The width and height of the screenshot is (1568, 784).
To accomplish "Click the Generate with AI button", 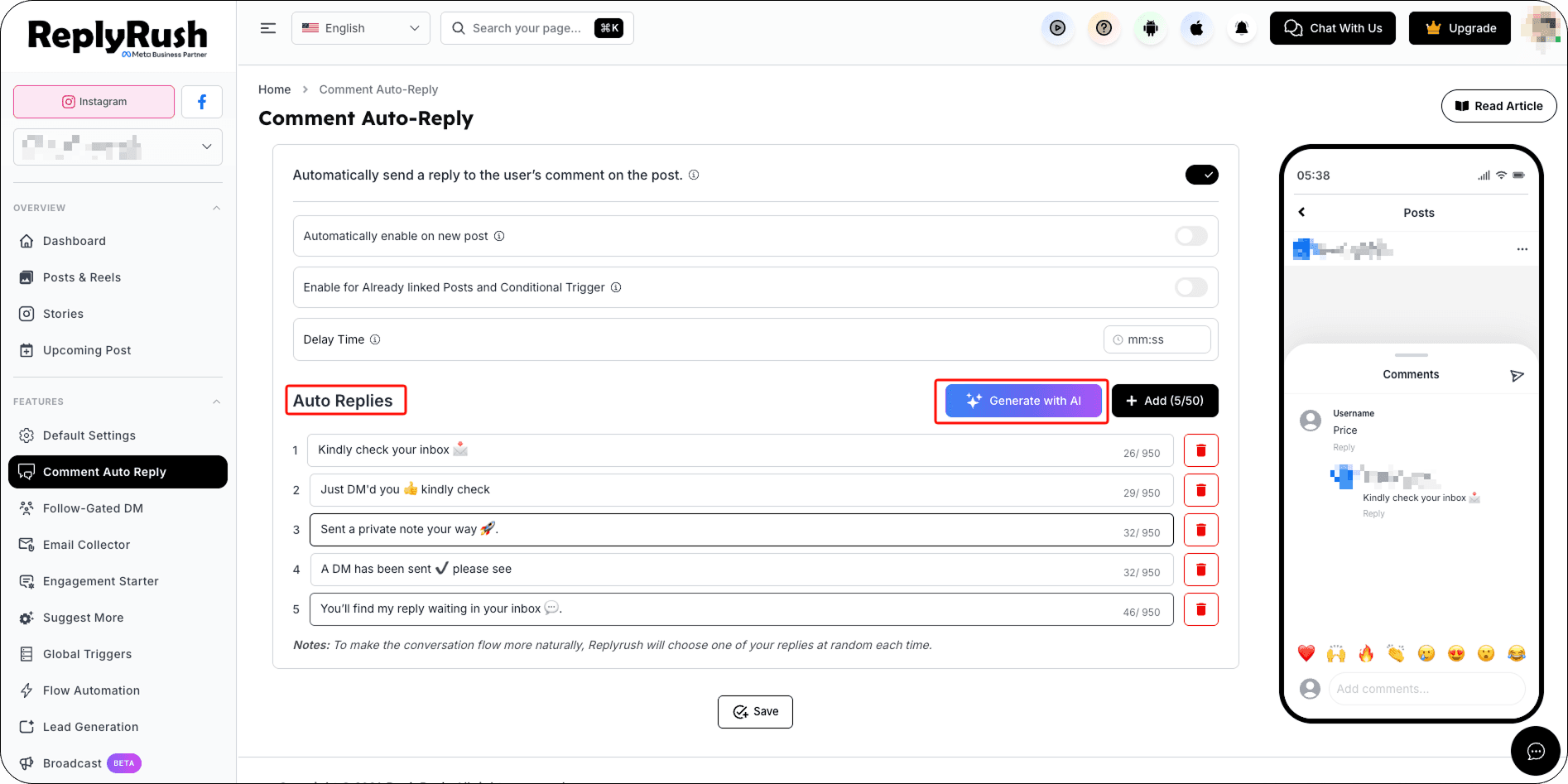I will click(1023, 401).
